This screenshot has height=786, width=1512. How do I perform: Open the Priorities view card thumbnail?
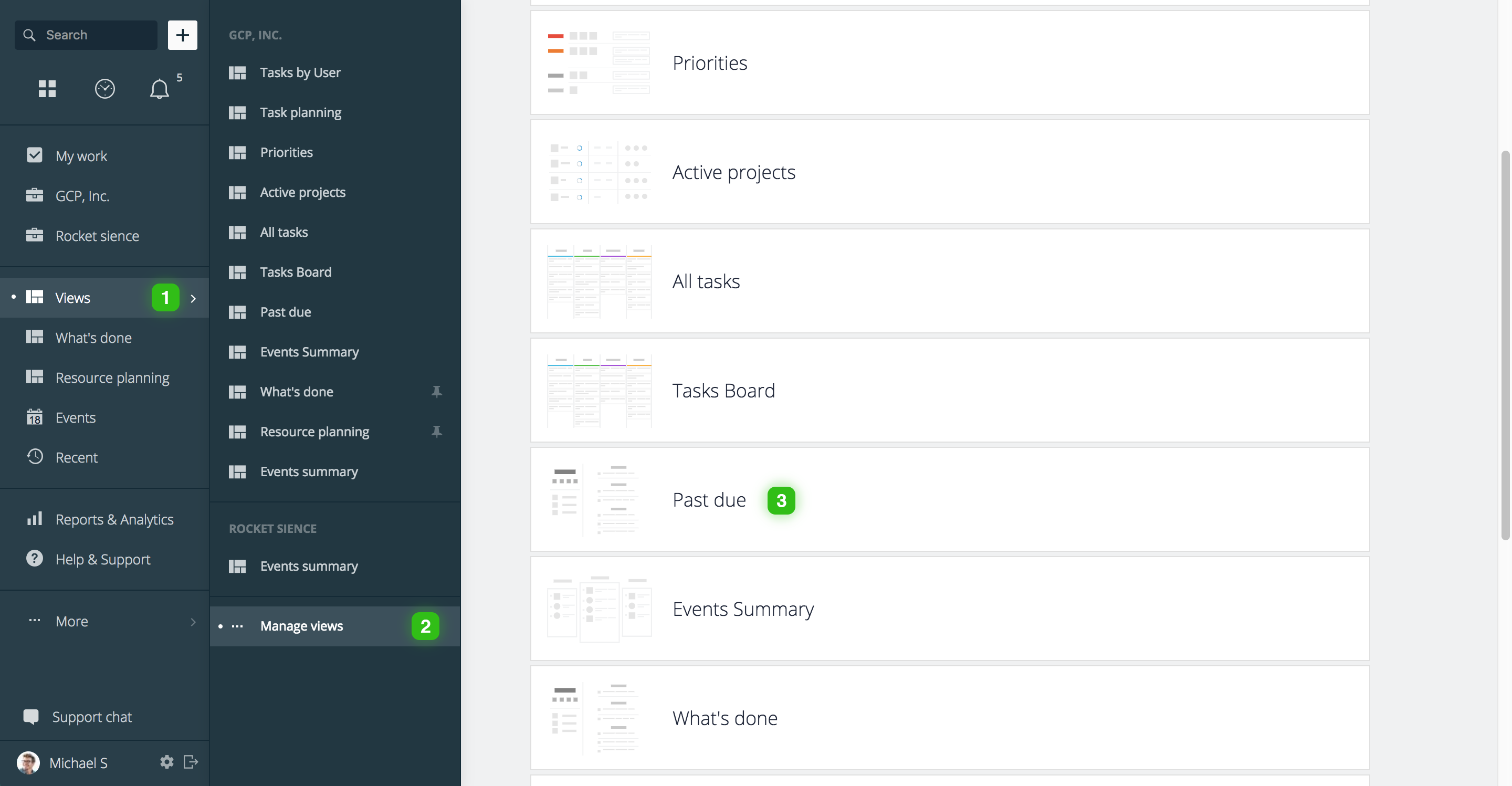598,63
